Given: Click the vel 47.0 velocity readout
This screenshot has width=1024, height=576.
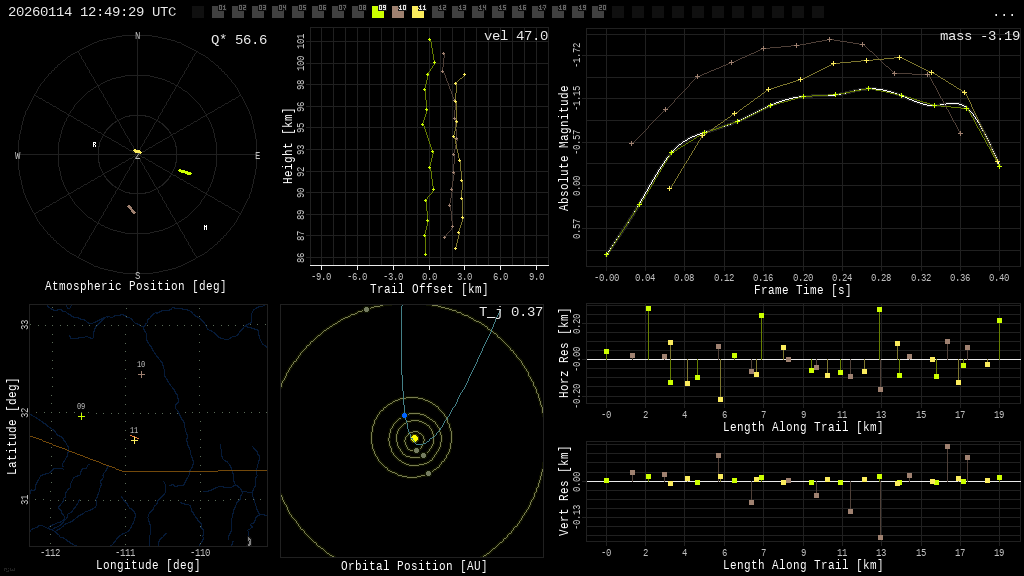Looking at the screenshot, I should tap(516, 36).
